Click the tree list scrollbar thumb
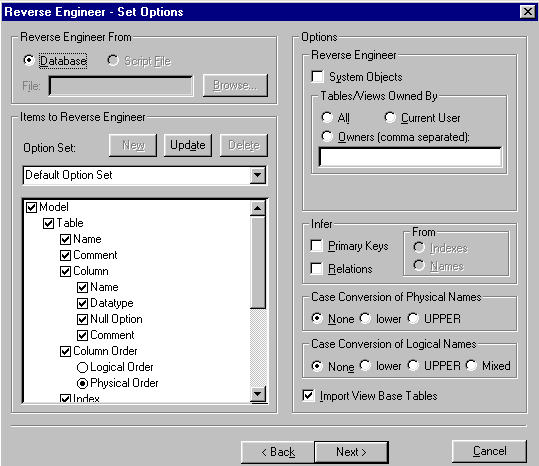 tap(257, 262)
